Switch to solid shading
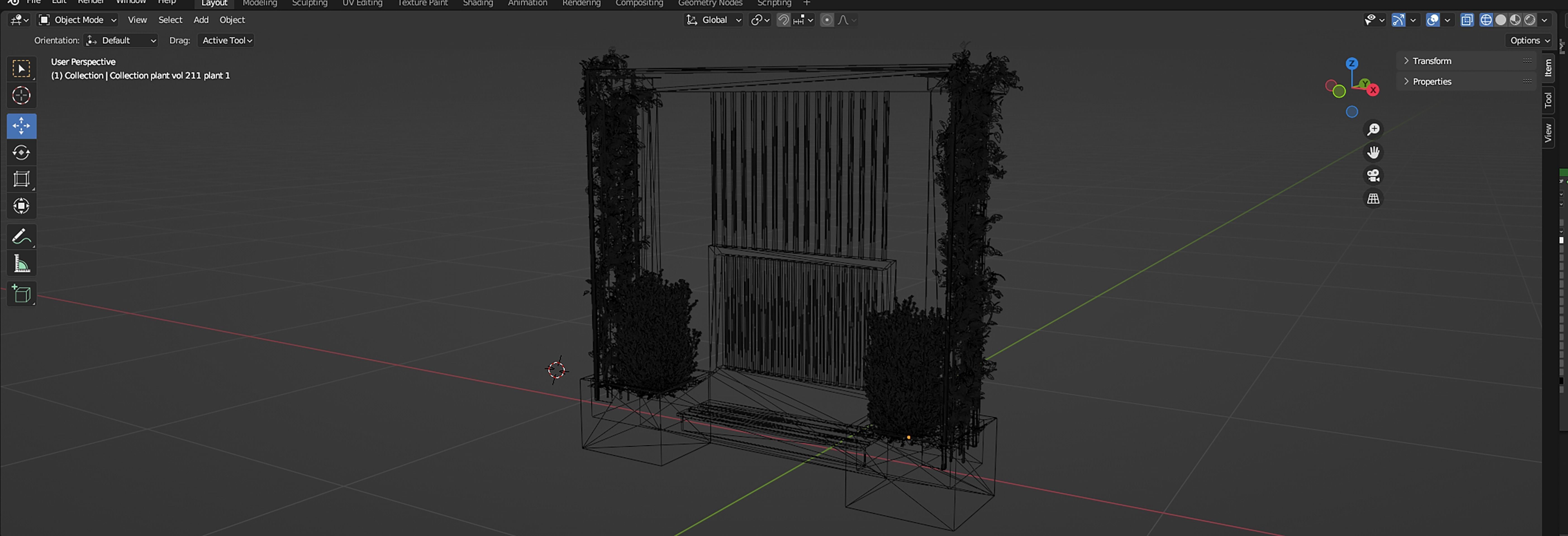This screenshot has width=1568, height=536. 1501,20
